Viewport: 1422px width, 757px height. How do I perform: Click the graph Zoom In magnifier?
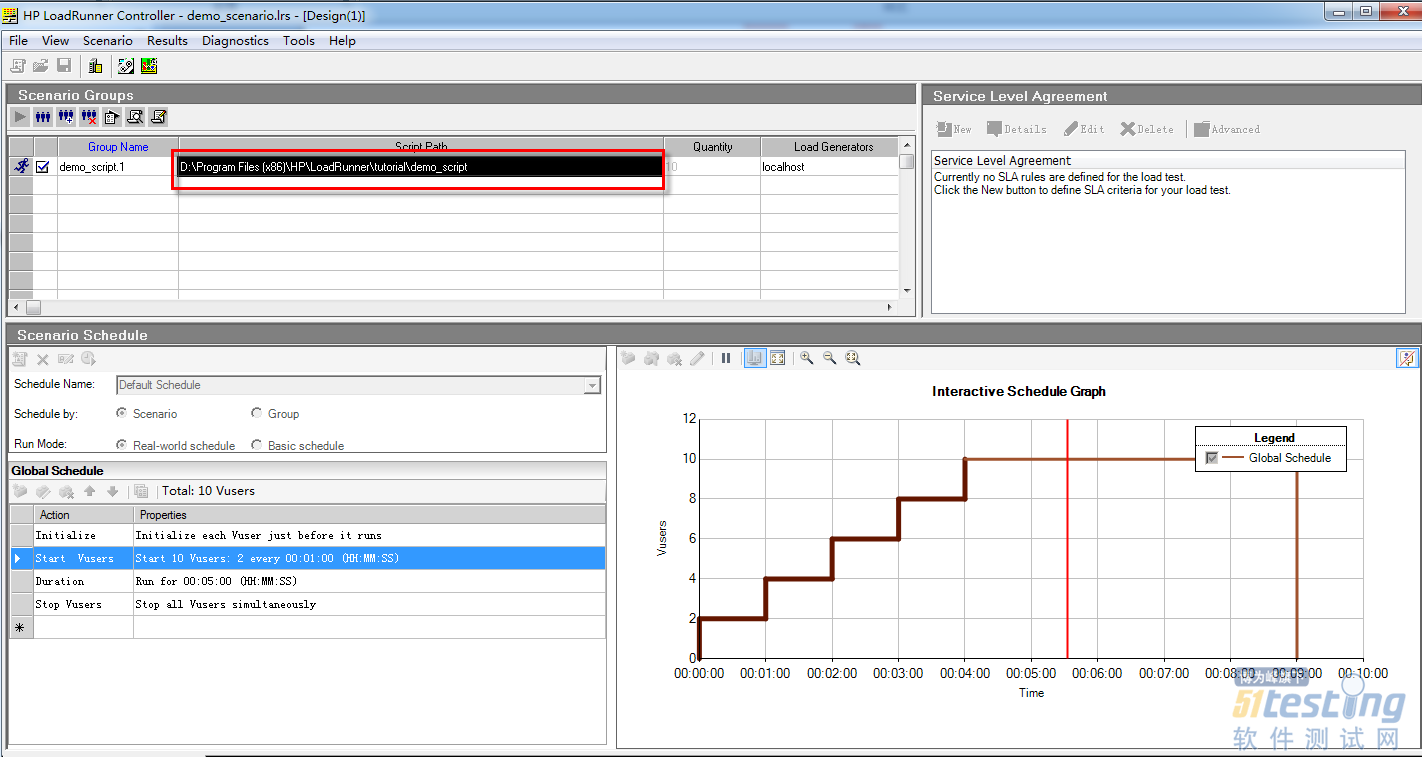pos(806,358)
